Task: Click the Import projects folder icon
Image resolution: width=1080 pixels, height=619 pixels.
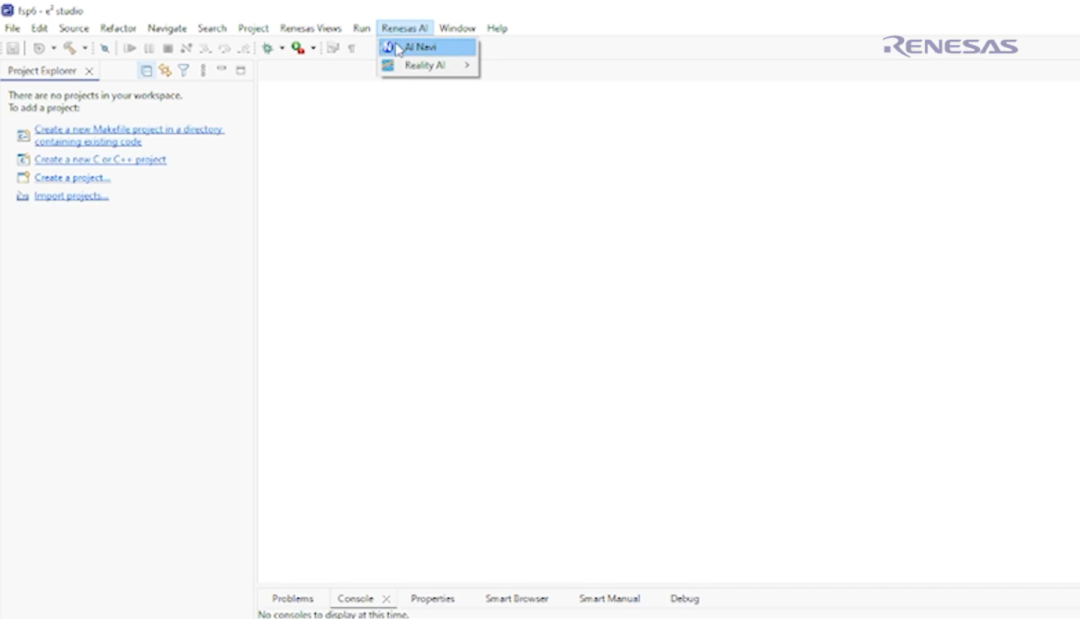Action: tap(23, 196)
